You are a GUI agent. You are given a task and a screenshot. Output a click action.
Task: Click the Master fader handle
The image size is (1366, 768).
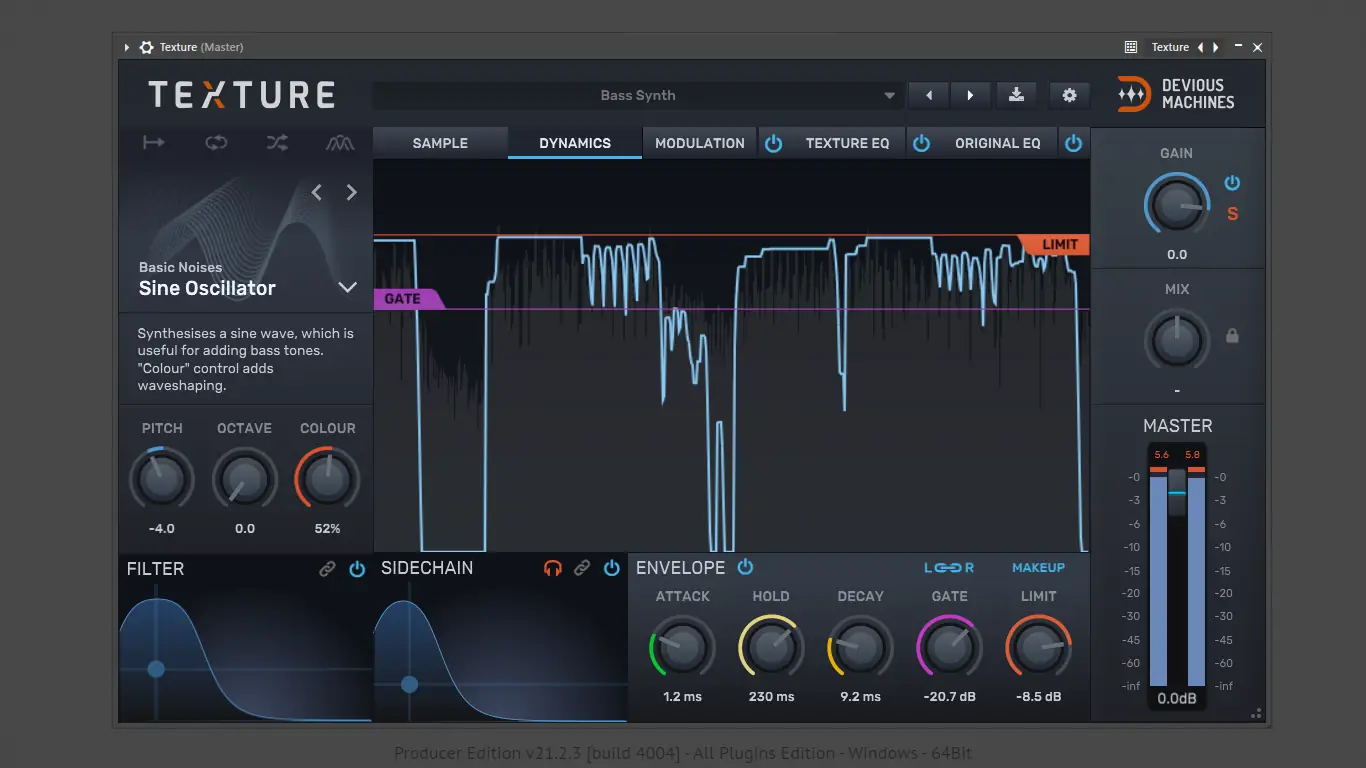(x=1177, y=492)
